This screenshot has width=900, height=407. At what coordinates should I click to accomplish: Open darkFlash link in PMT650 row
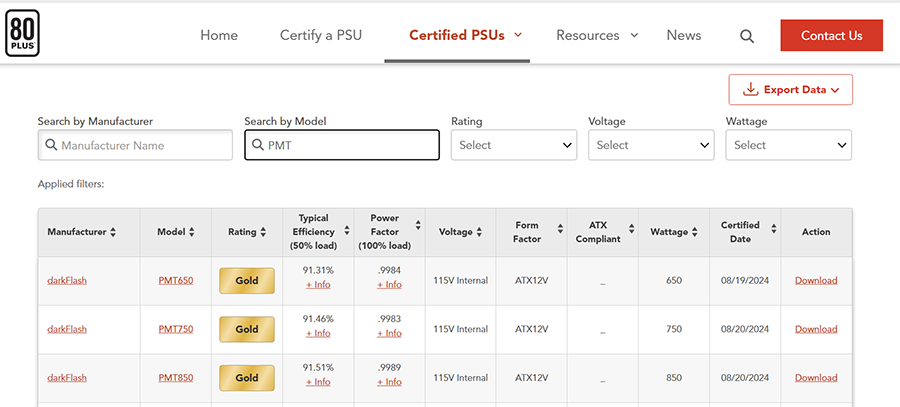point(67,281)
